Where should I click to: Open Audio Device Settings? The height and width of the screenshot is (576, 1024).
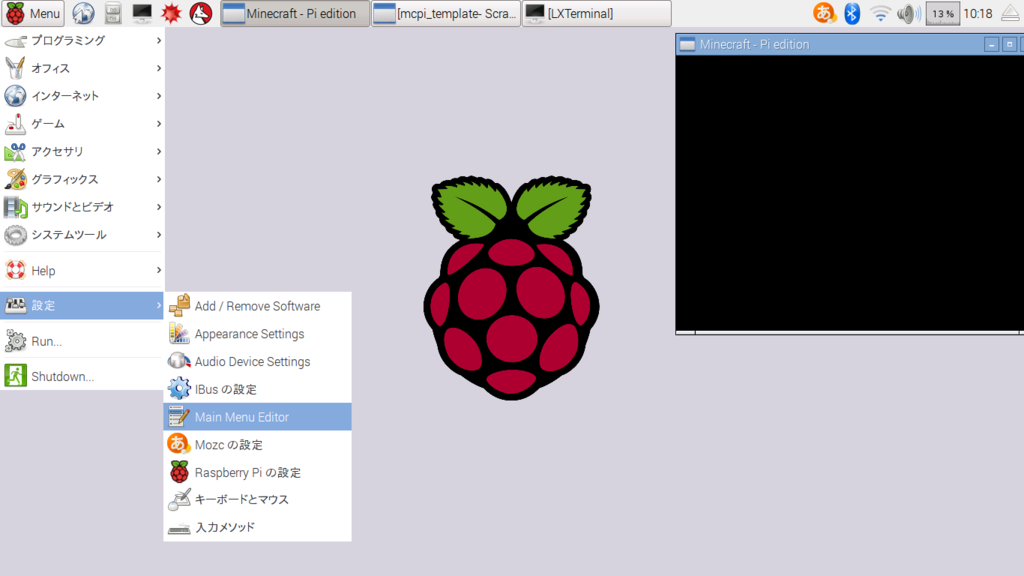tap(257, 362)
